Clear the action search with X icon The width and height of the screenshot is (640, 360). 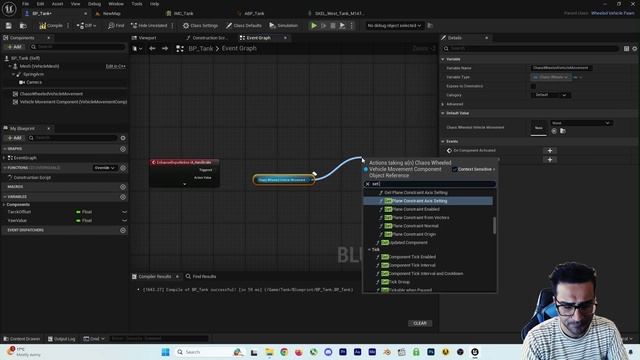[x=367, y=184]
